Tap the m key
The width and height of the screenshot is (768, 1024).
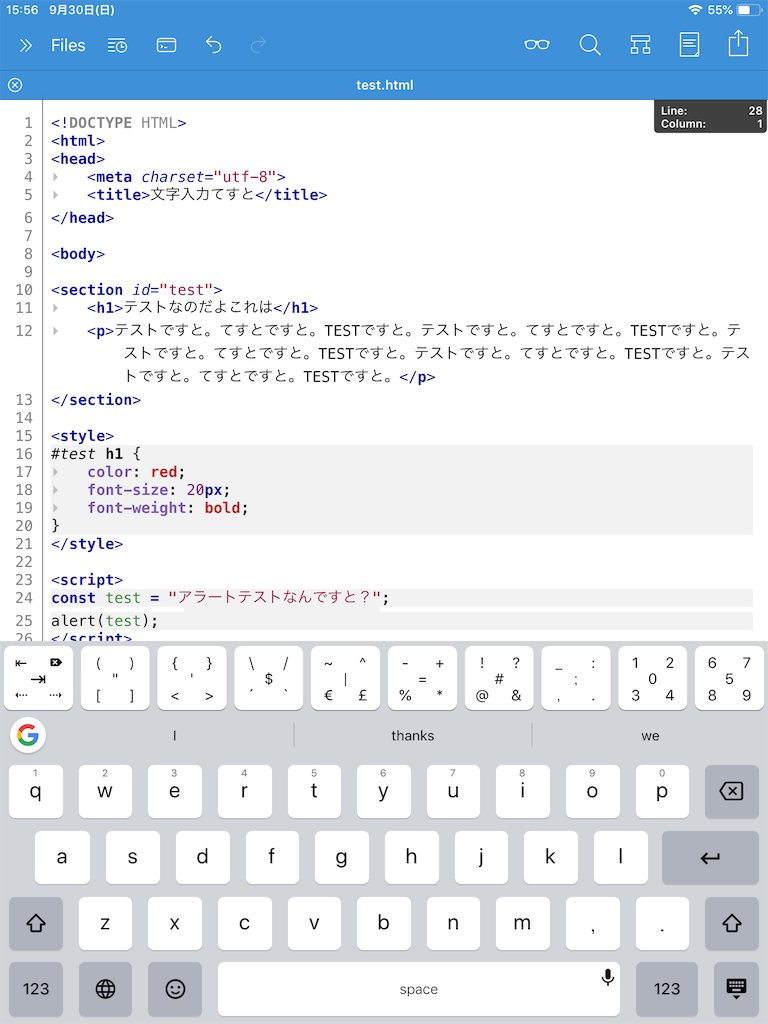pyautogui.click(x=522, y=923)
